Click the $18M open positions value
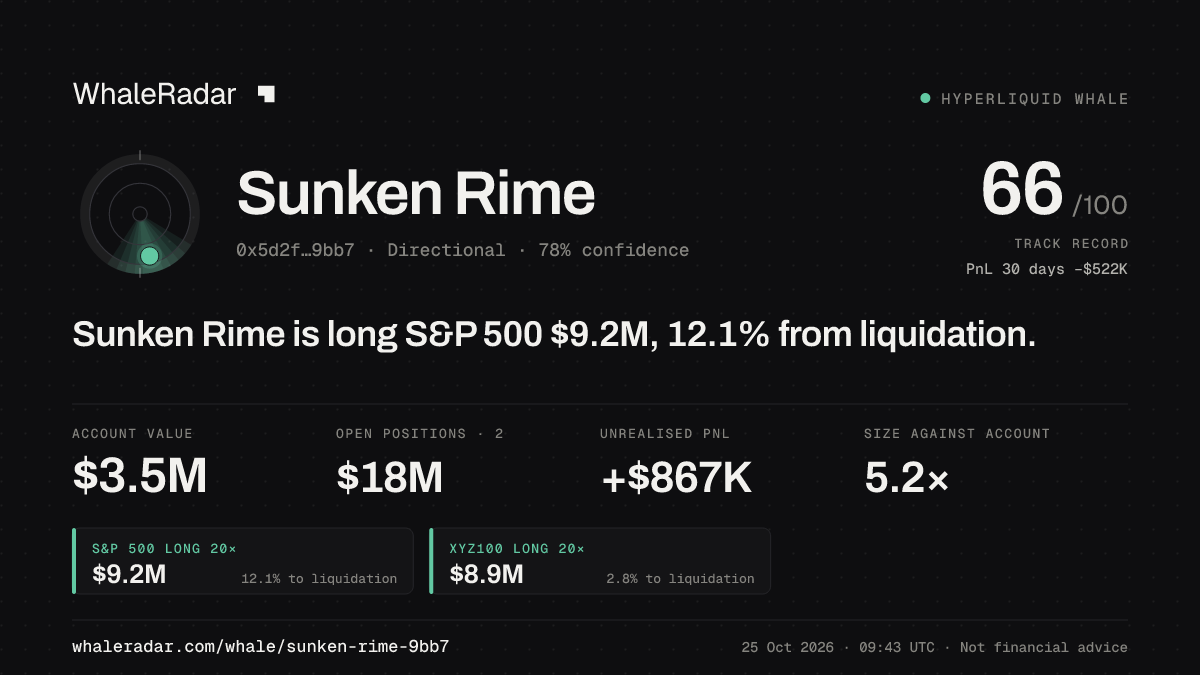1200x675 pixels. (390, 477)
